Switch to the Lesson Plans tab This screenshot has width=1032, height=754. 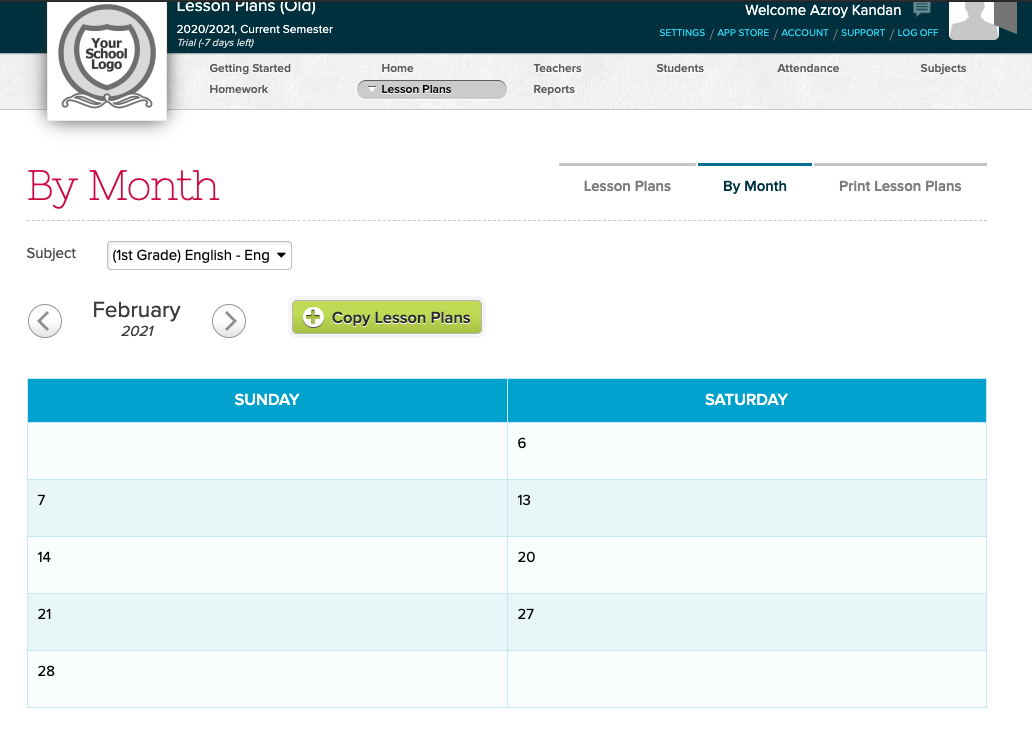(x=627, y=186)
